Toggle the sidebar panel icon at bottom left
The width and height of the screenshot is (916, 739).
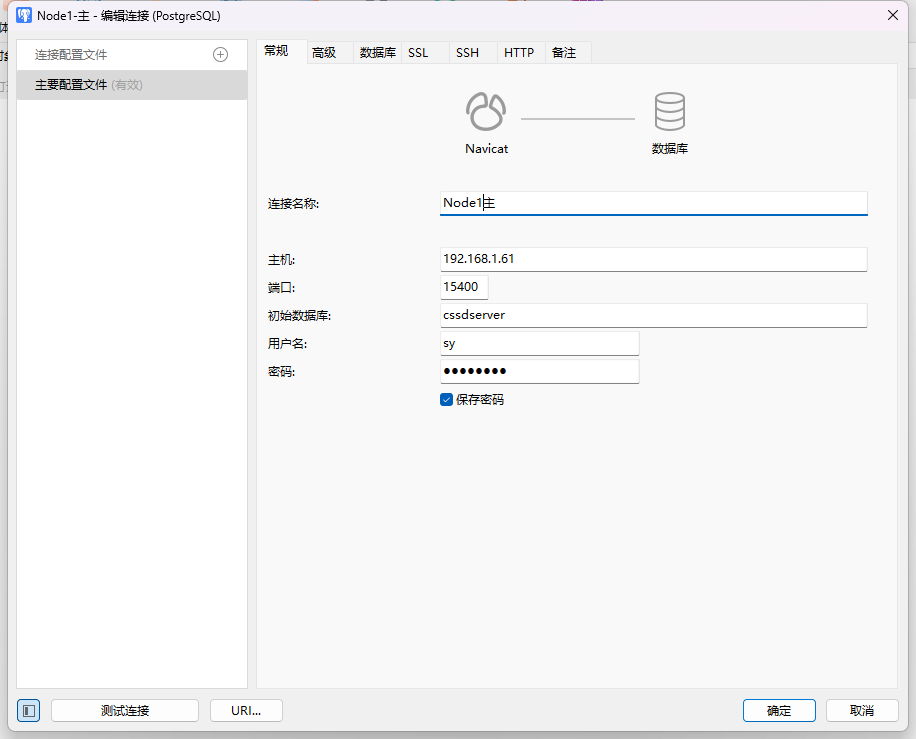(29, 710)
